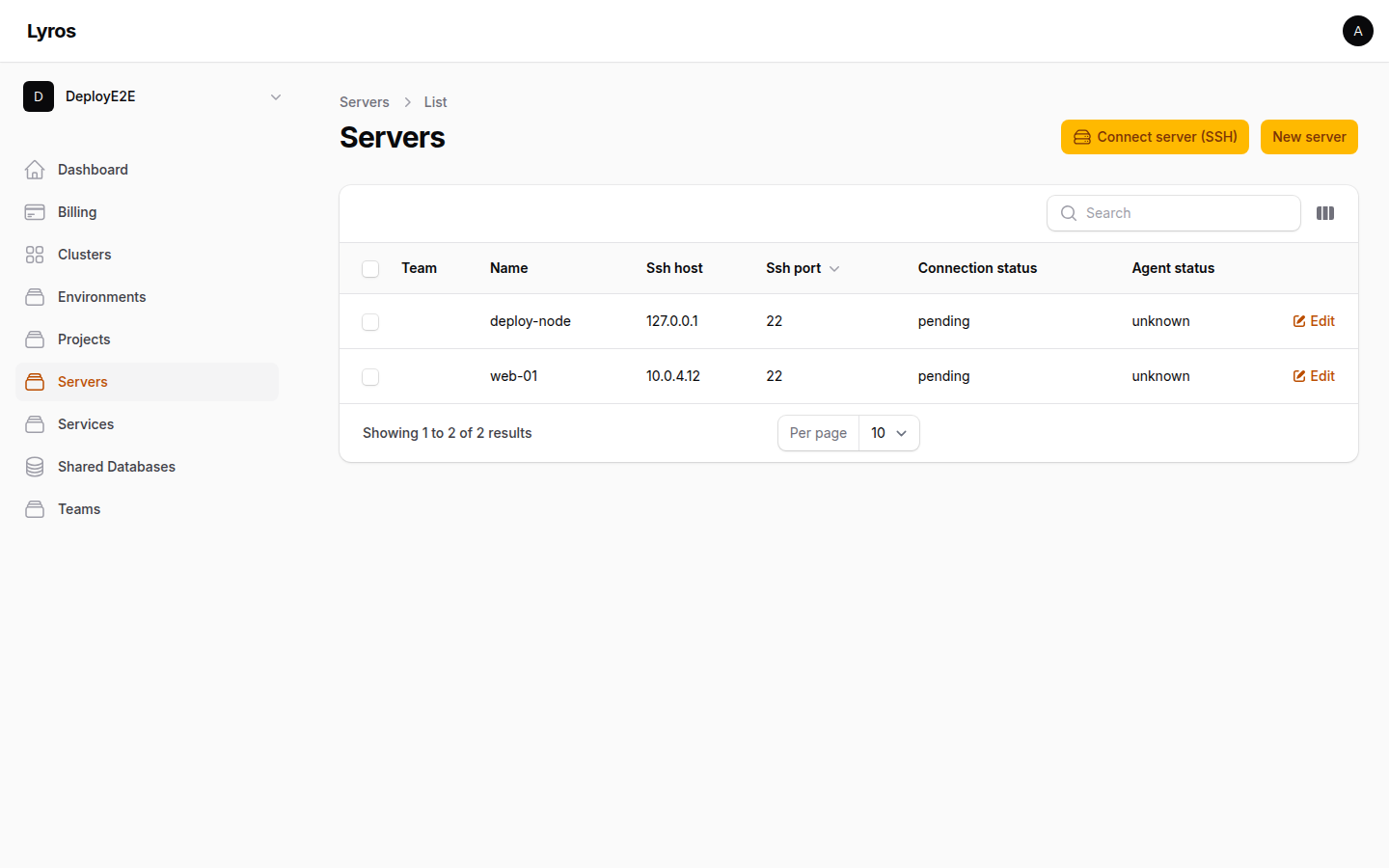Open the Projects page
This screenshot has width=1389, height=868.
(147, 339)
